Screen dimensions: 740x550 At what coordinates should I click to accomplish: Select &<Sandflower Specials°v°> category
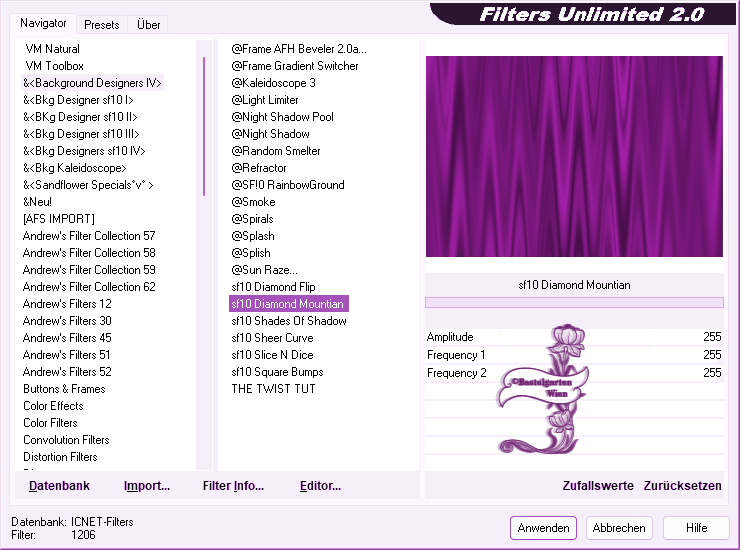click(x=88, y=185)
